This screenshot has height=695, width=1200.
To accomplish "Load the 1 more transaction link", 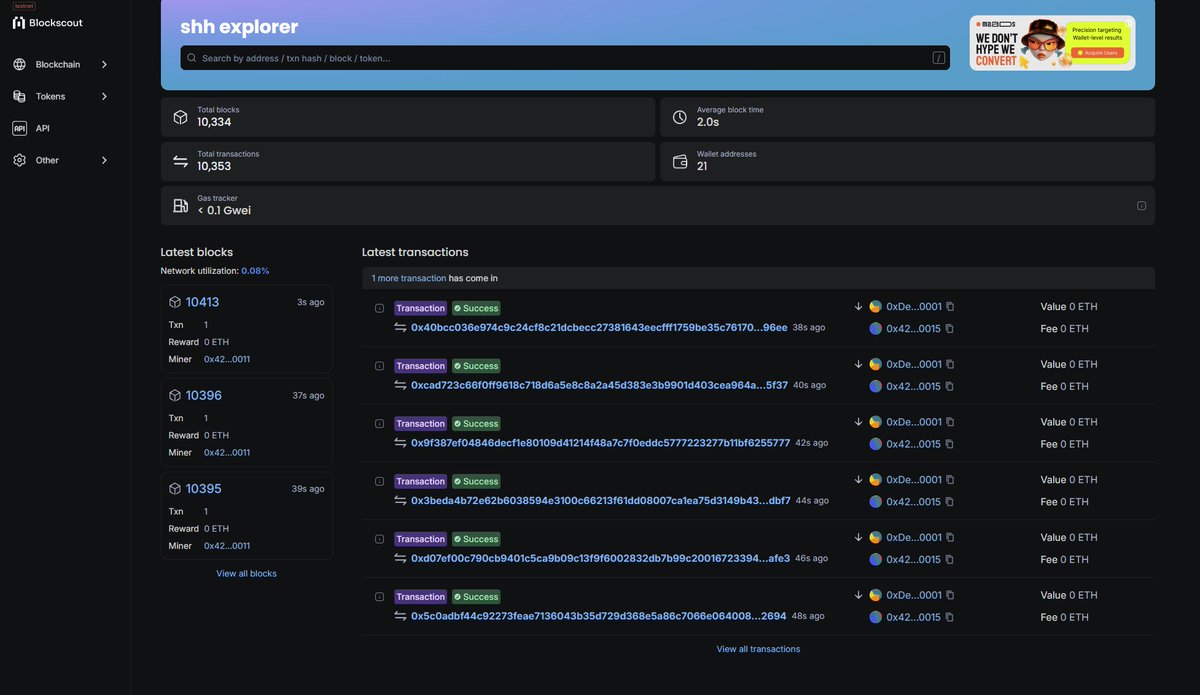I will point(409,278).
